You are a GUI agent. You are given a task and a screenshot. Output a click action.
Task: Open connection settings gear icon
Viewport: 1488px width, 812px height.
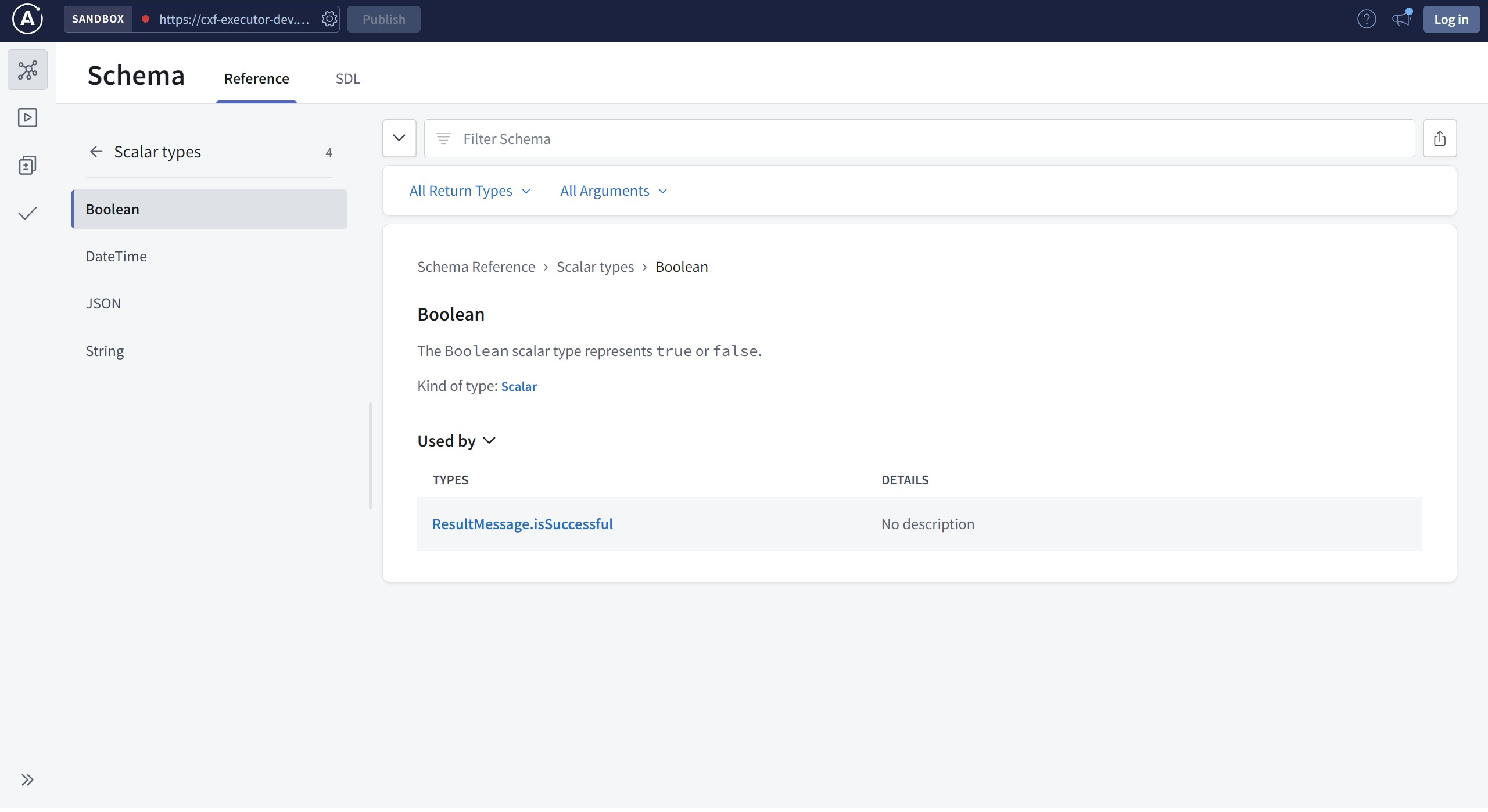click(329, 19)
